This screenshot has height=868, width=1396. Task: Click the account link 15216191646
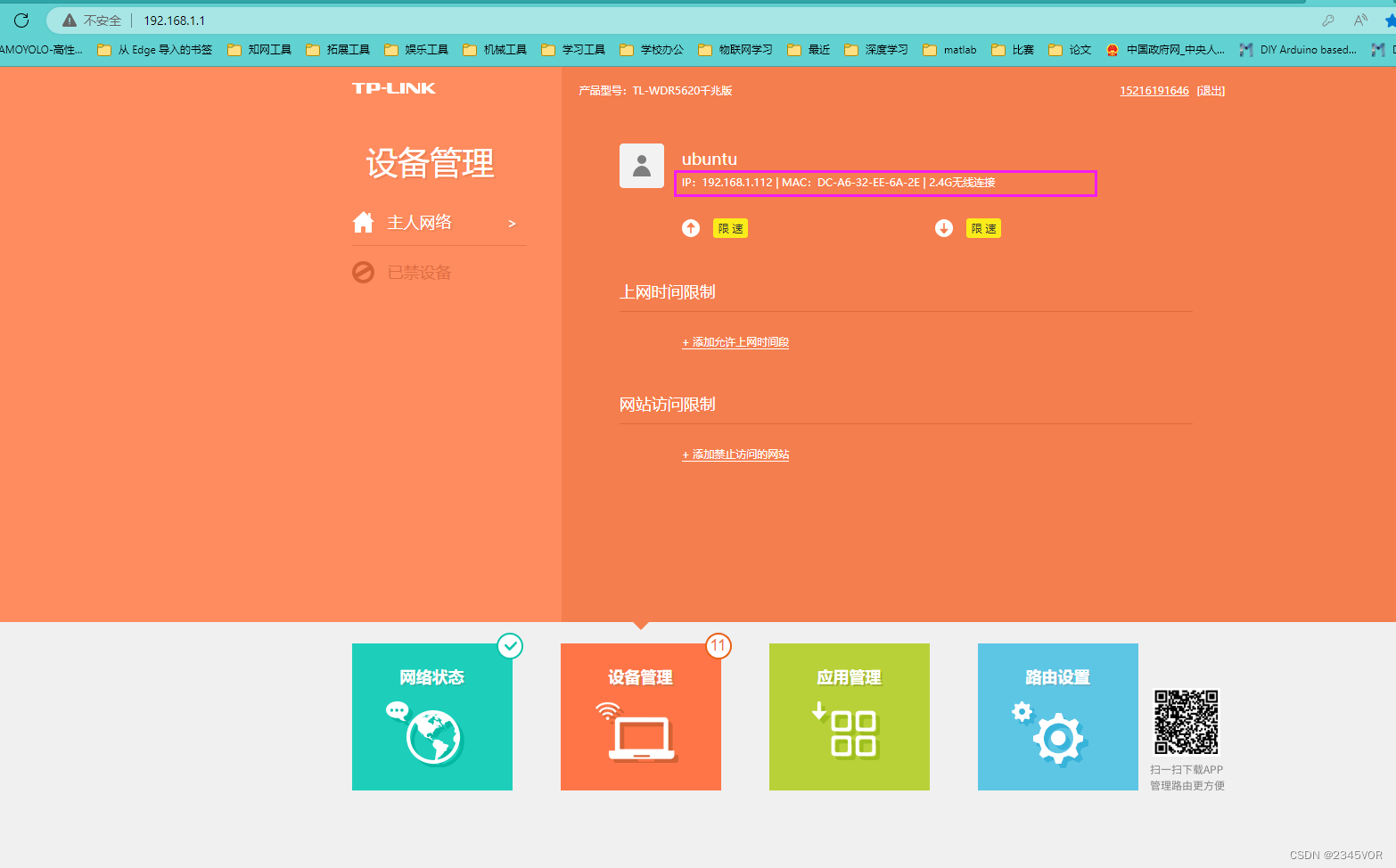pos(1154,91)
